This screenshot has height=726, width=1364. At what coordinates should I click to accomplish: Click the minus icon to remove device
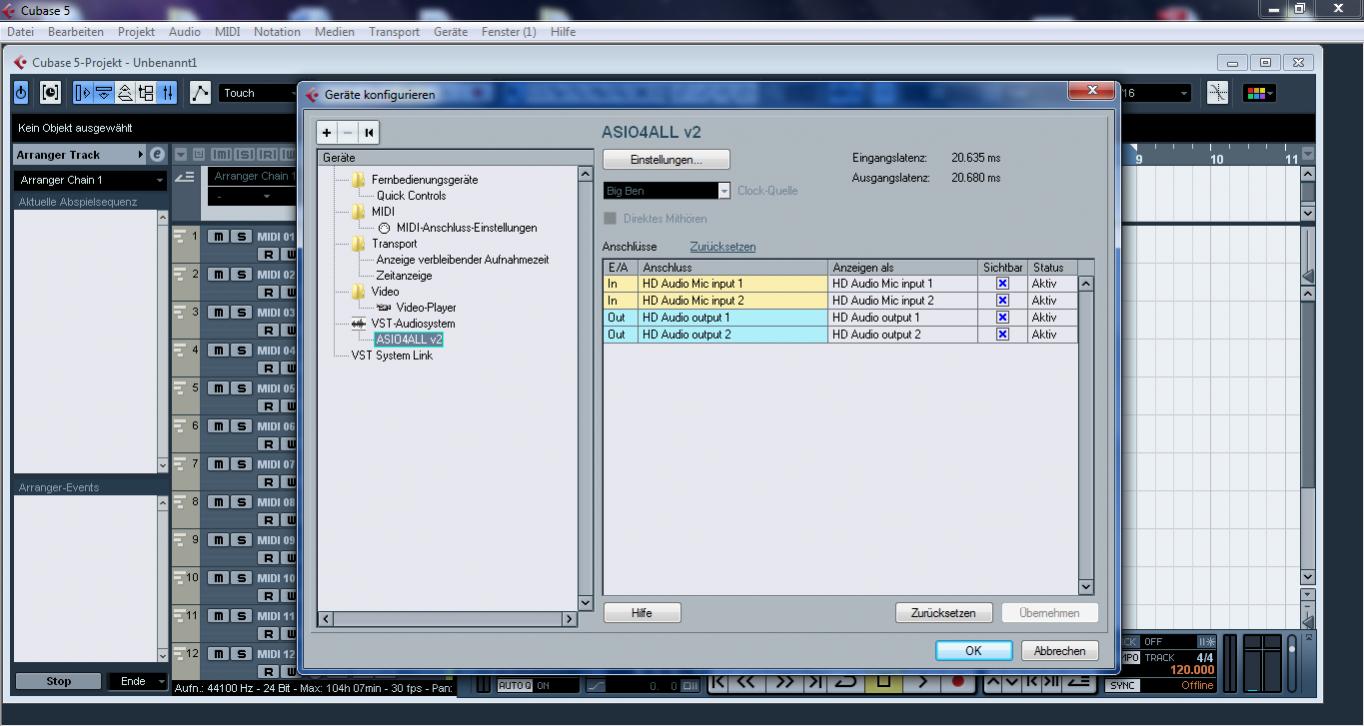347,132
